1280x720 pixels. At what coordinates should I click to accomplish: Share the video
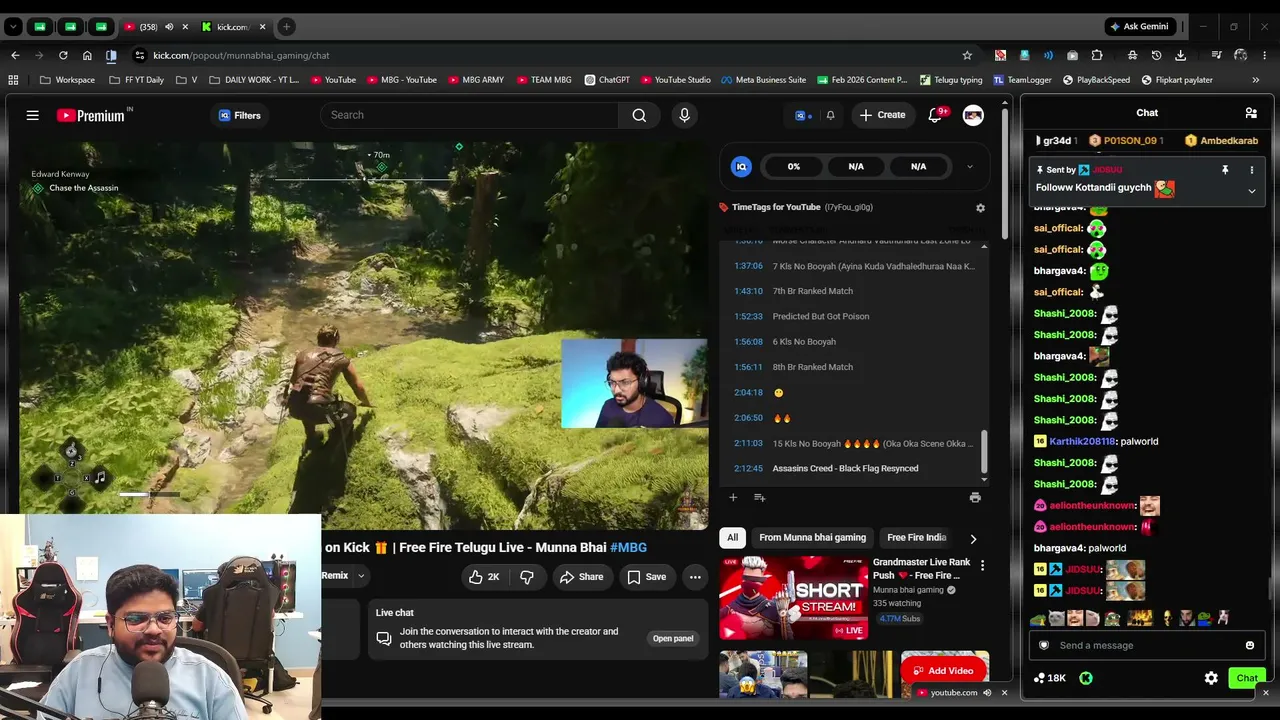581,577
